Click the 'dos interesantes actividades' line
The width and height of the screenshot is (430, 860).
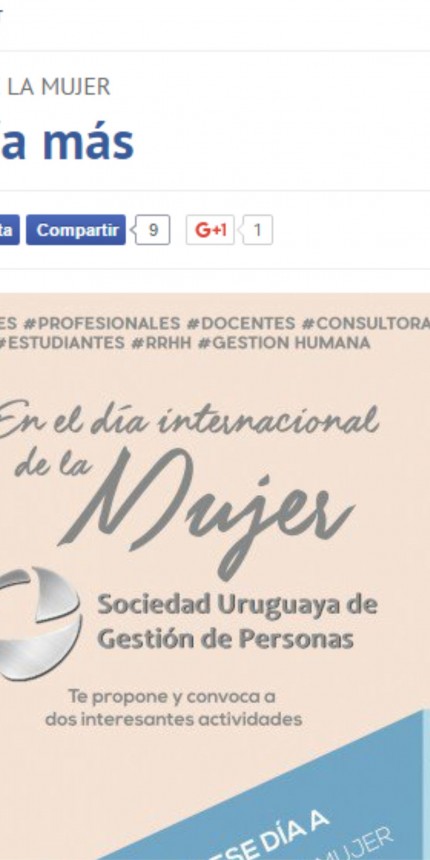[x=173, y=719]
